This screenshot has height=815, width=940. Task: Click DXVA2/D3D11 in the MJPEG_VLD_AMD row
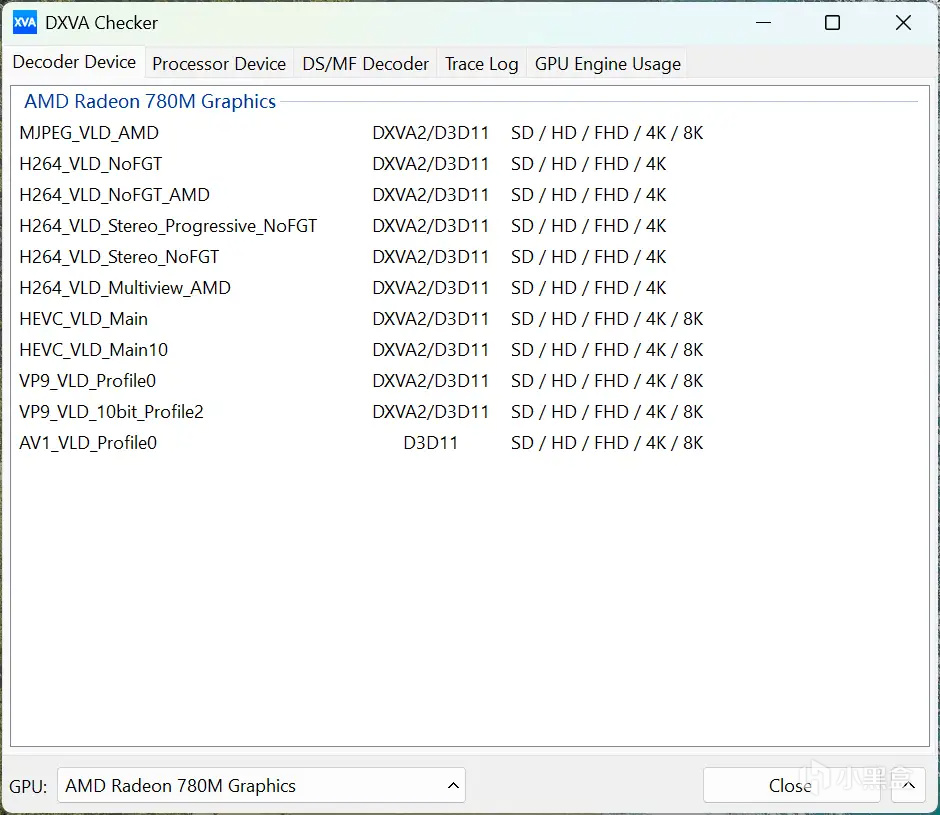click(x=430, y=133)
